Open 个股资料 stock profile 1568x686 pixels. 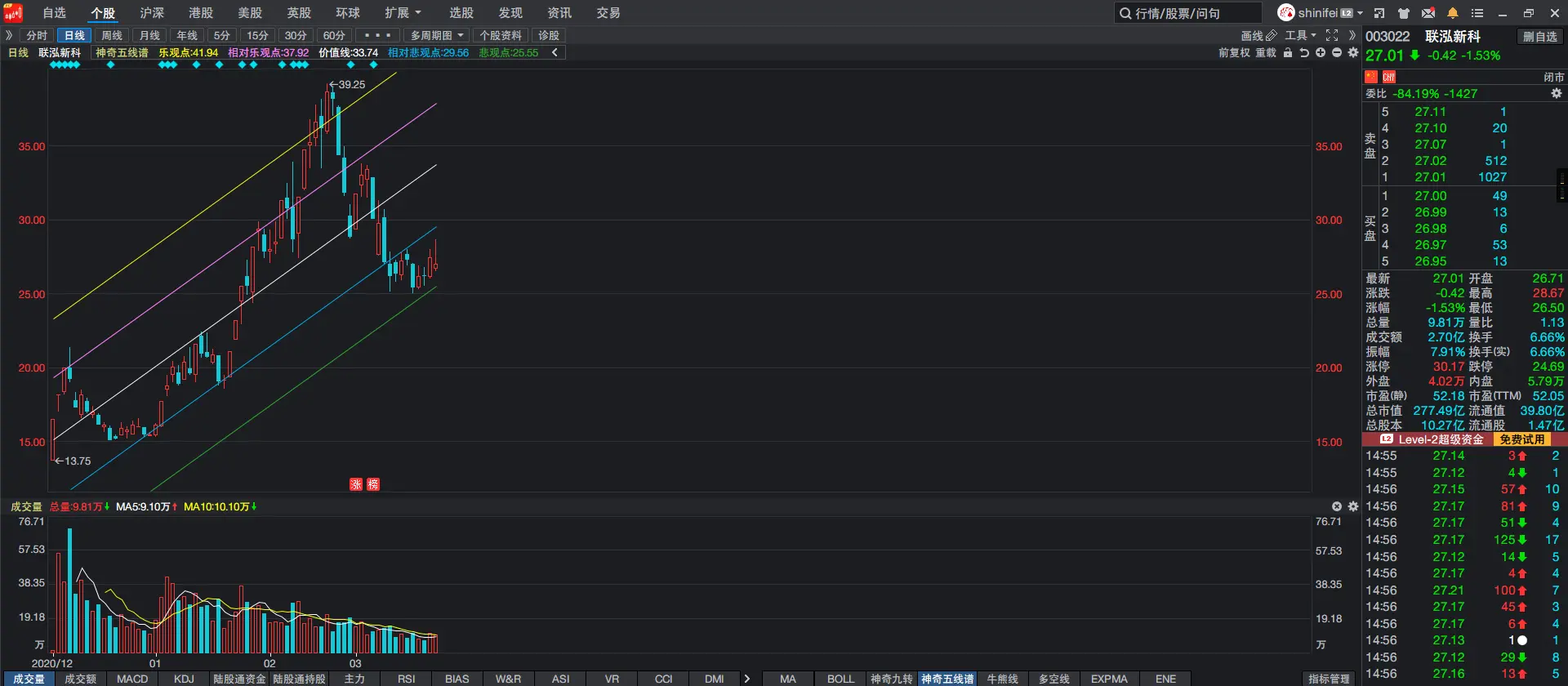(x=501, y=36)
